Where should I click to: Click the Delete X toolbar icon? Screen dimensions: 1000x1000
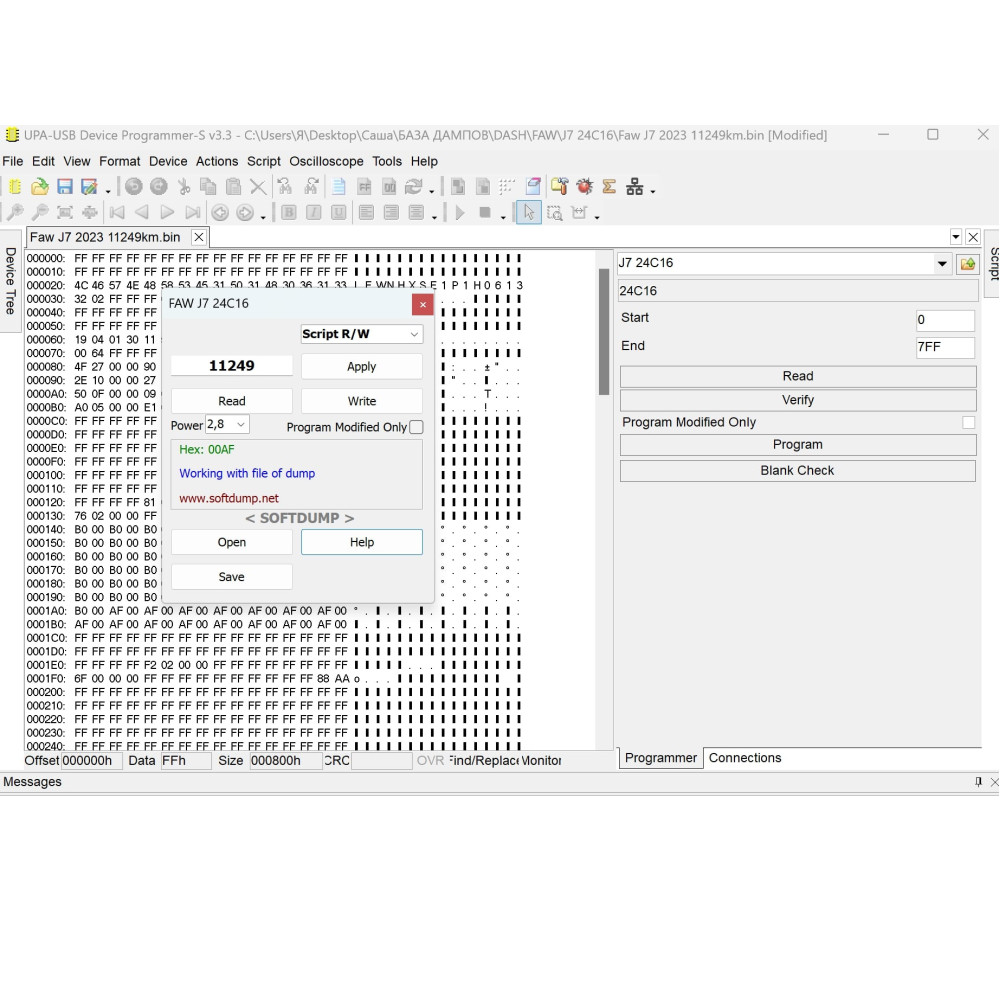pyautogui.click(x=258, y=186)
